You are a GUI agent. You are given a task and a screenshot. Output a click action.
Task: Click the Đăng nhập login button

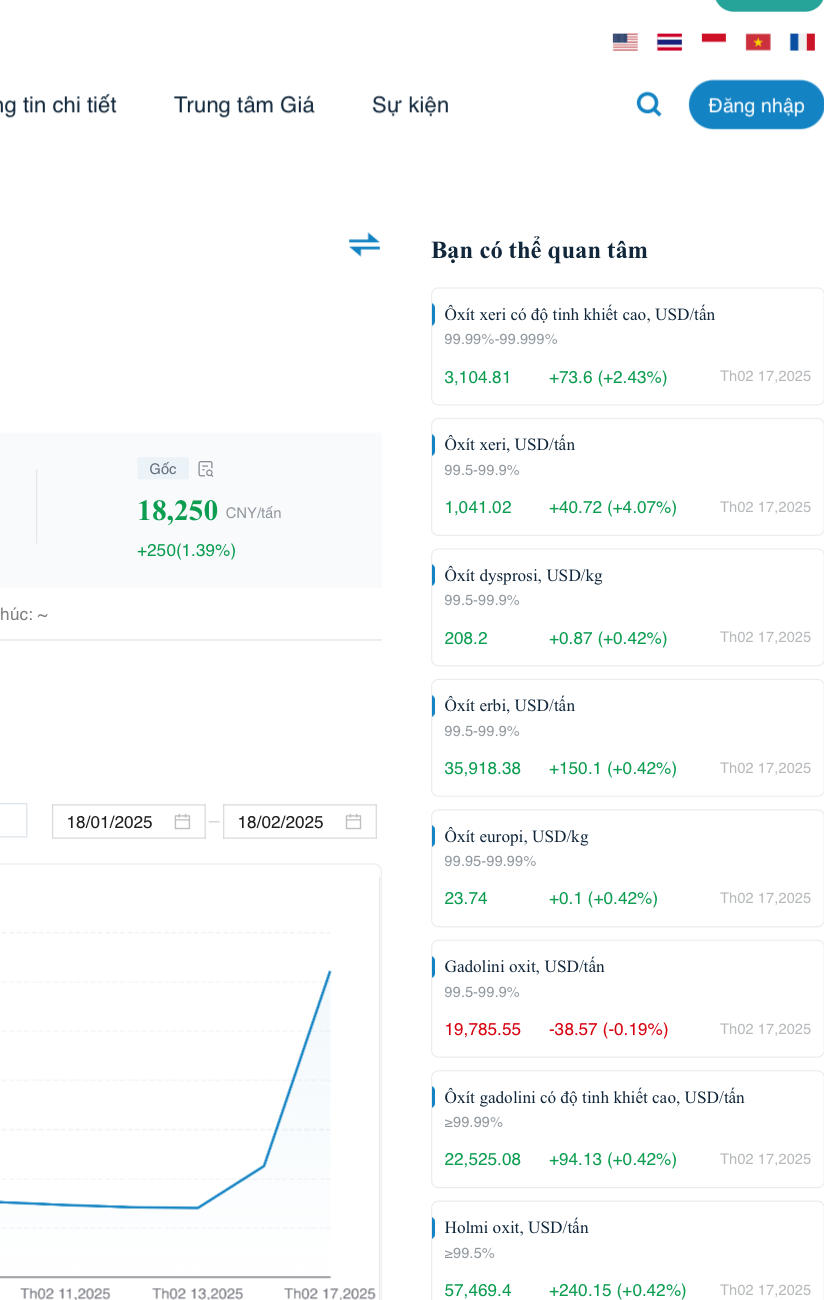[x=756, y=105]
